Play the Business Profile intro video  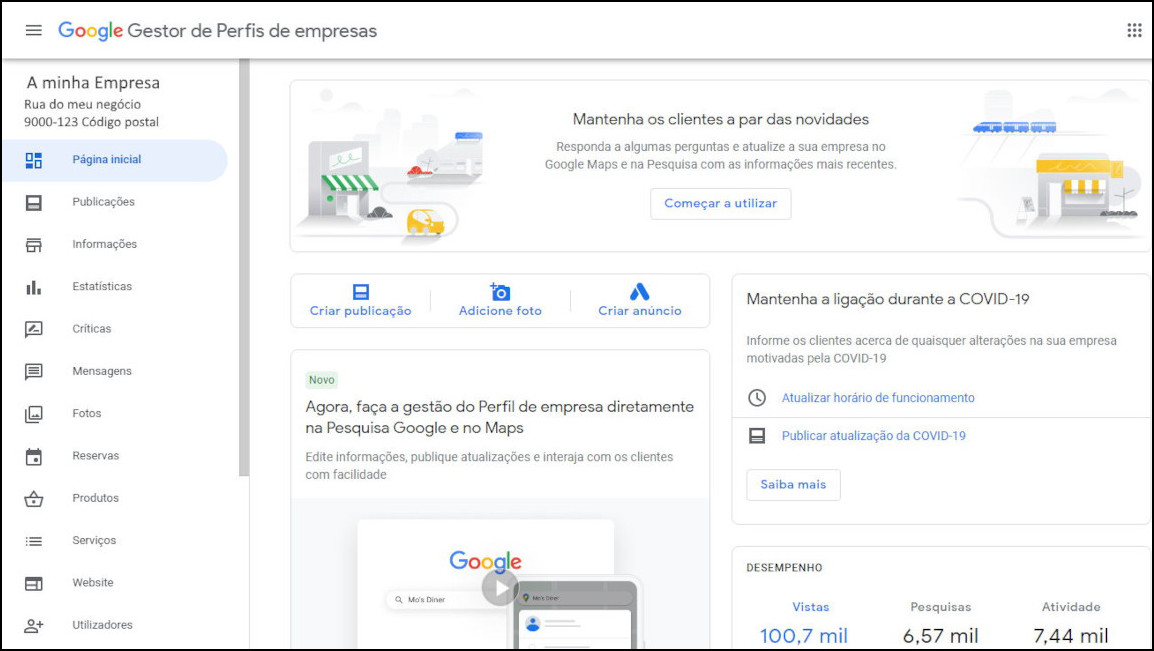(x=500, y=588)
